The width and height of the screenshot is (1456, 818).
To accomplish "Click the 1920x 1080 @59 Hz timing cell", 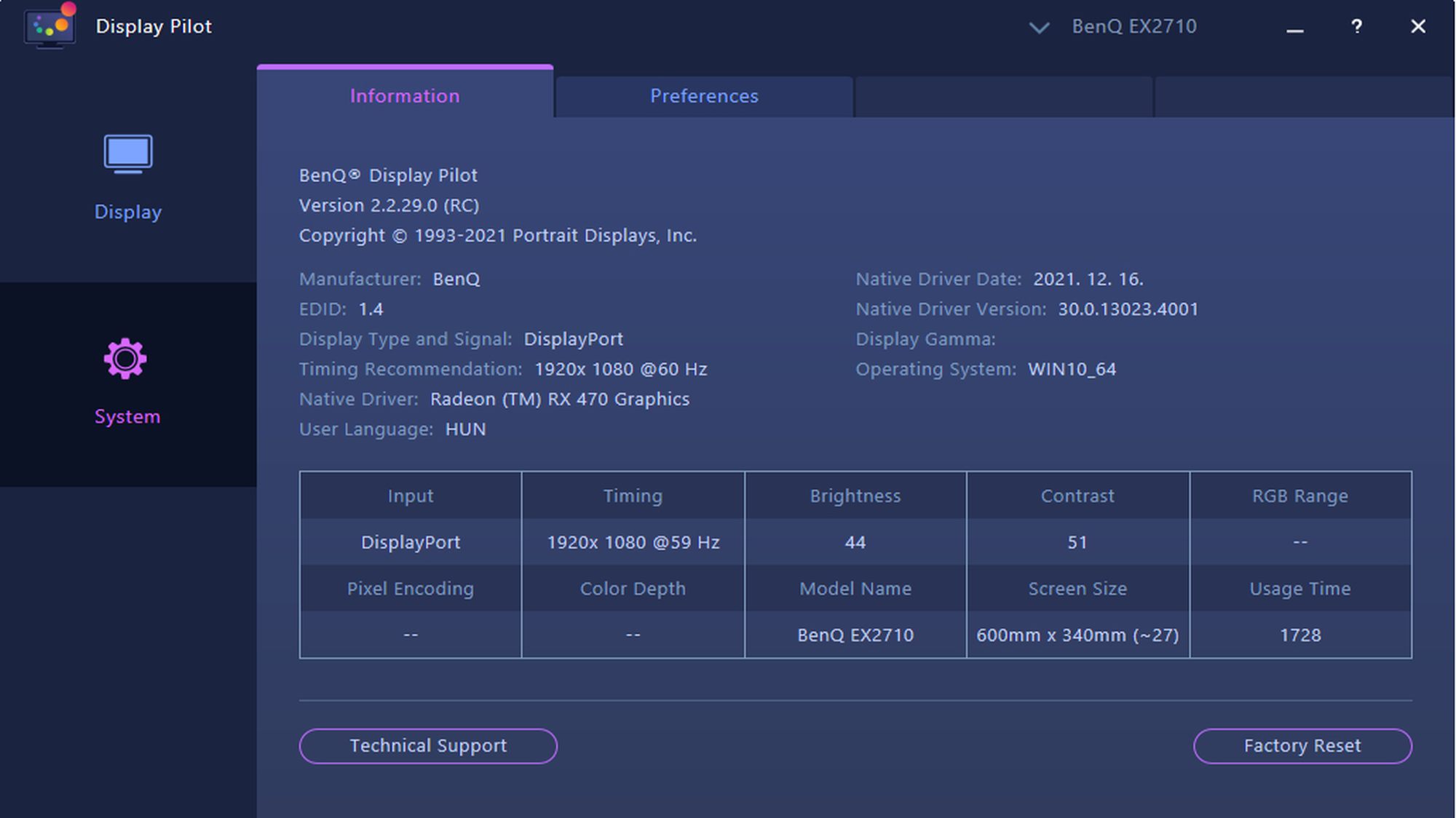I will click(633, 542).
